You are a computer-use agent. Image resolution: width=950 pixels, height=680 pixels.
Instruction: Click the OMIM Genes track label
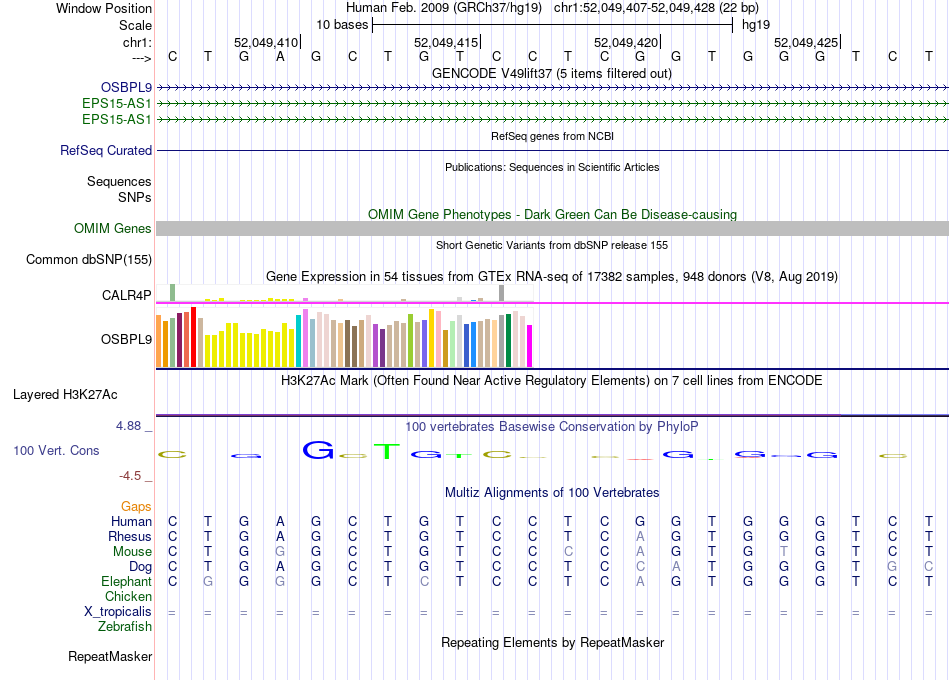click(x=112, y=228)
